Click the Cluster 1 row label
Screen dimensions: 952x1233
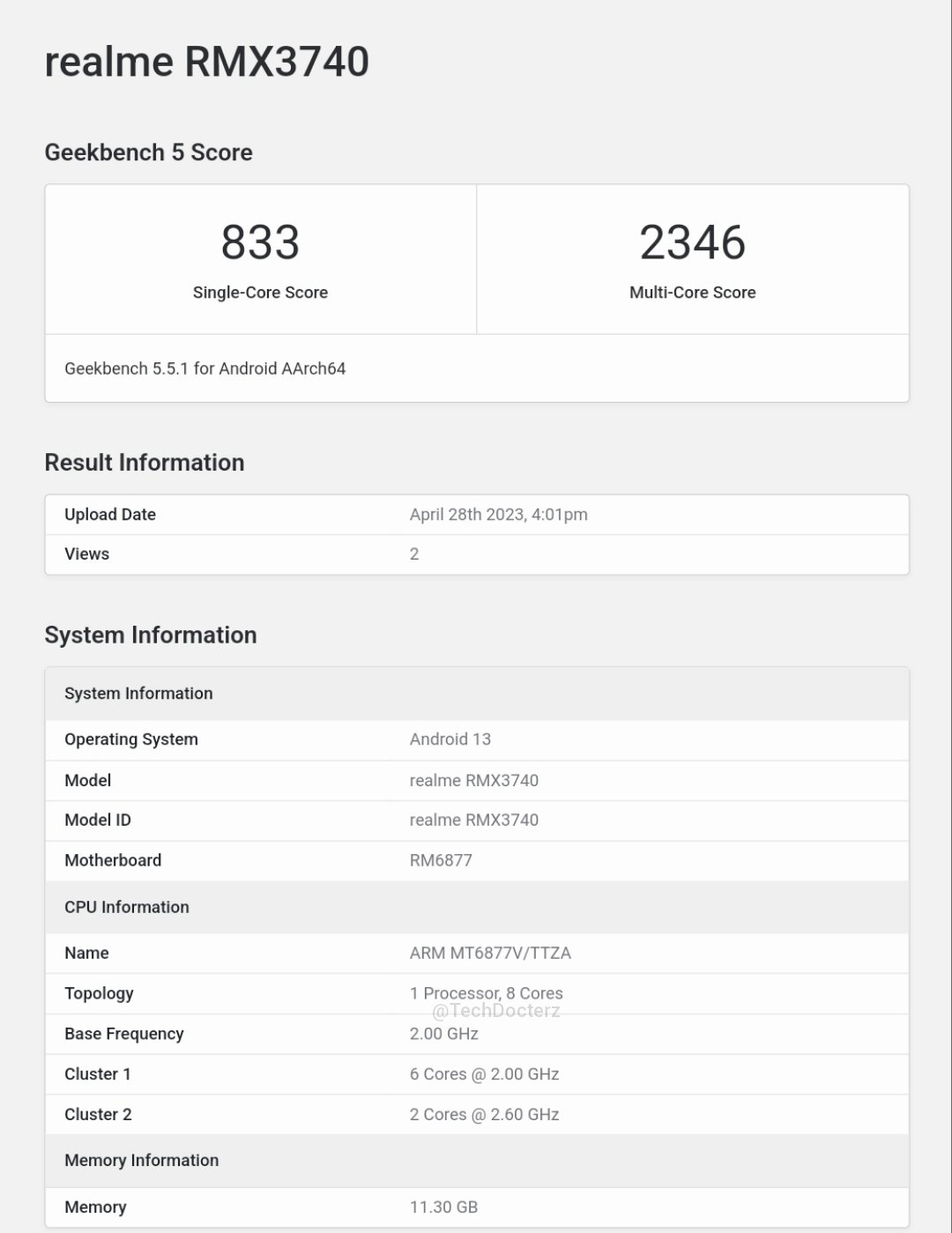click(98, 1074)
